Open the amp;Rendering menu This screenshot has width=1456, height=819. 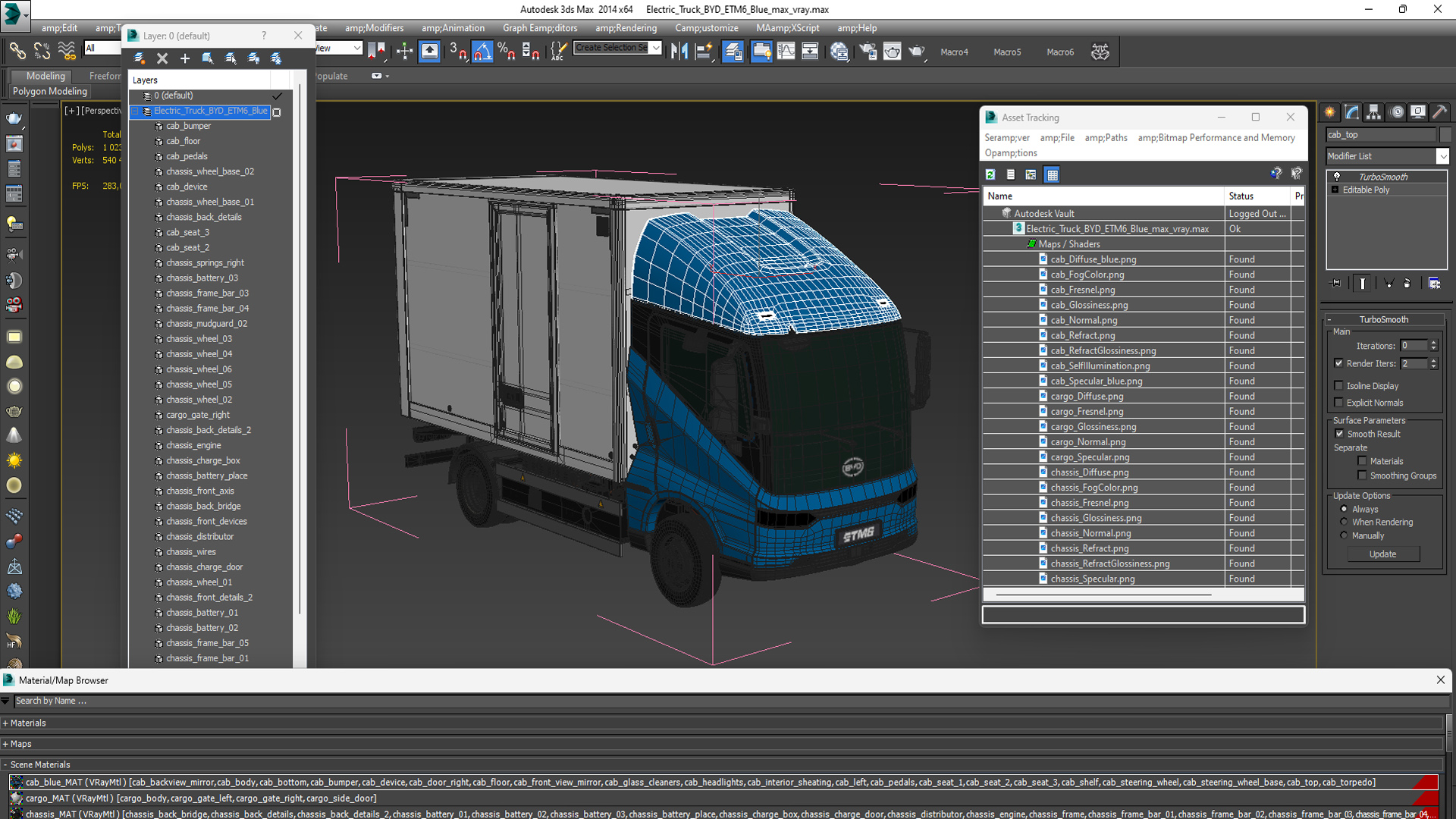[x=626, y=28]
